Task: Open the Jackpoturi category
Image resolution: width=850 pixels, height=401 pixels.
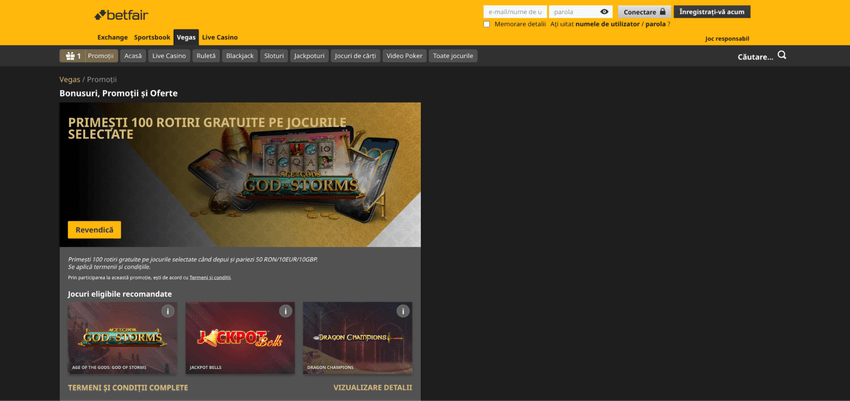Action: coord(310,56)
